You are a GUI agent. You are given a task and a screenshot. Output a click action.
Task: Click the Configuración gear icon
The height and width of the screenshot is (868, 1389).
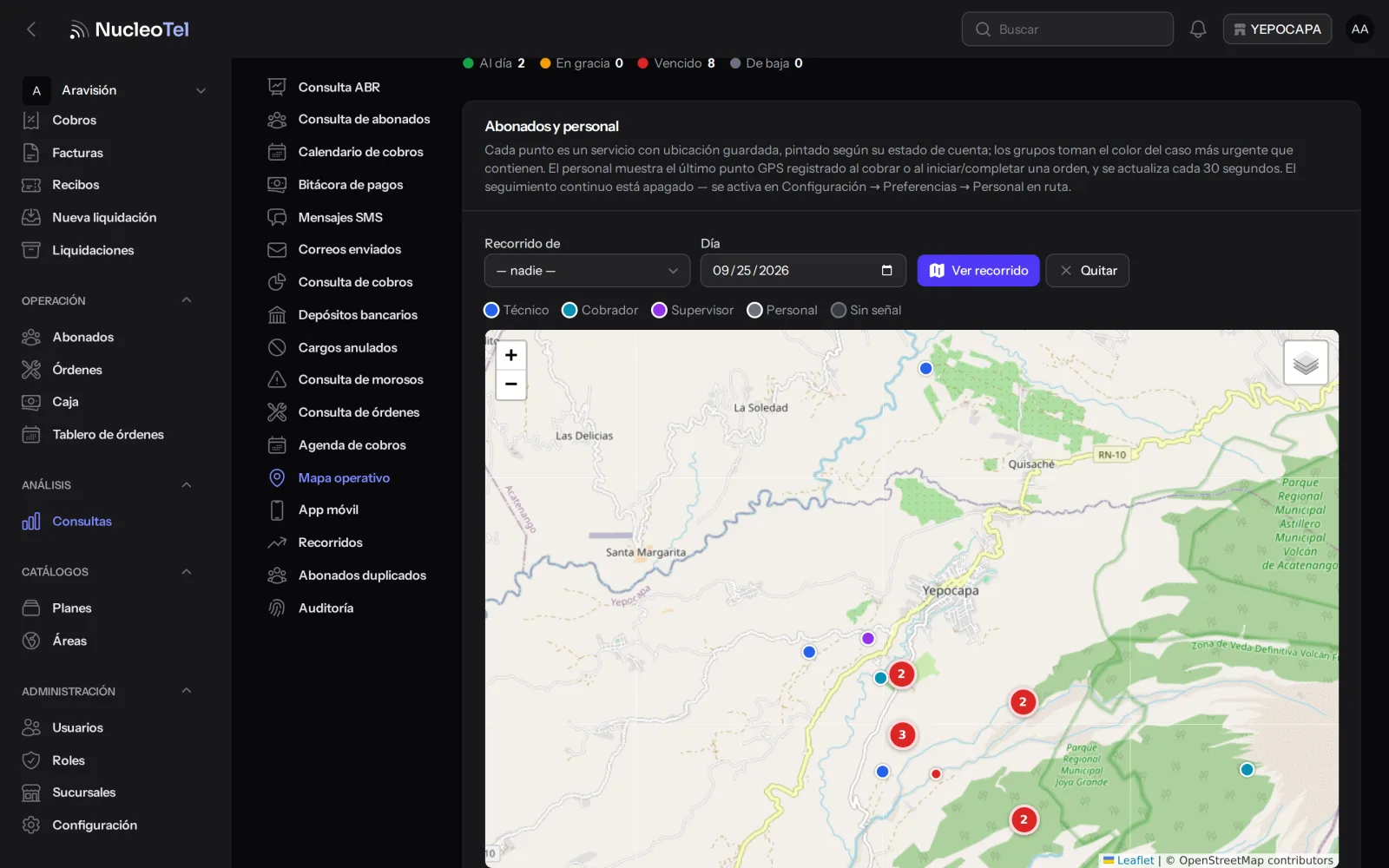(31, 825)
